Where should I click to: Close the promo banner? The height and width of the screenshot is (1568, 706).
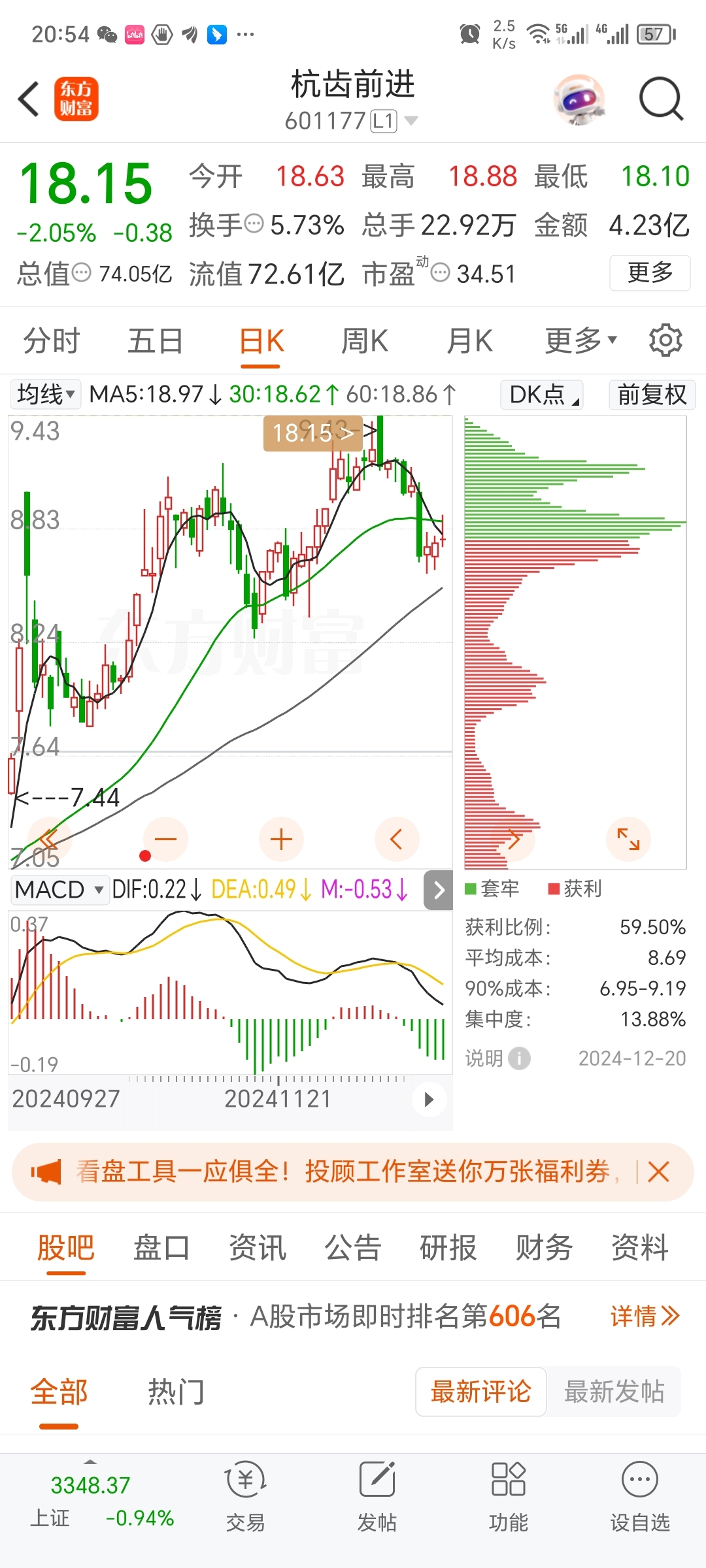(658, 1172)
